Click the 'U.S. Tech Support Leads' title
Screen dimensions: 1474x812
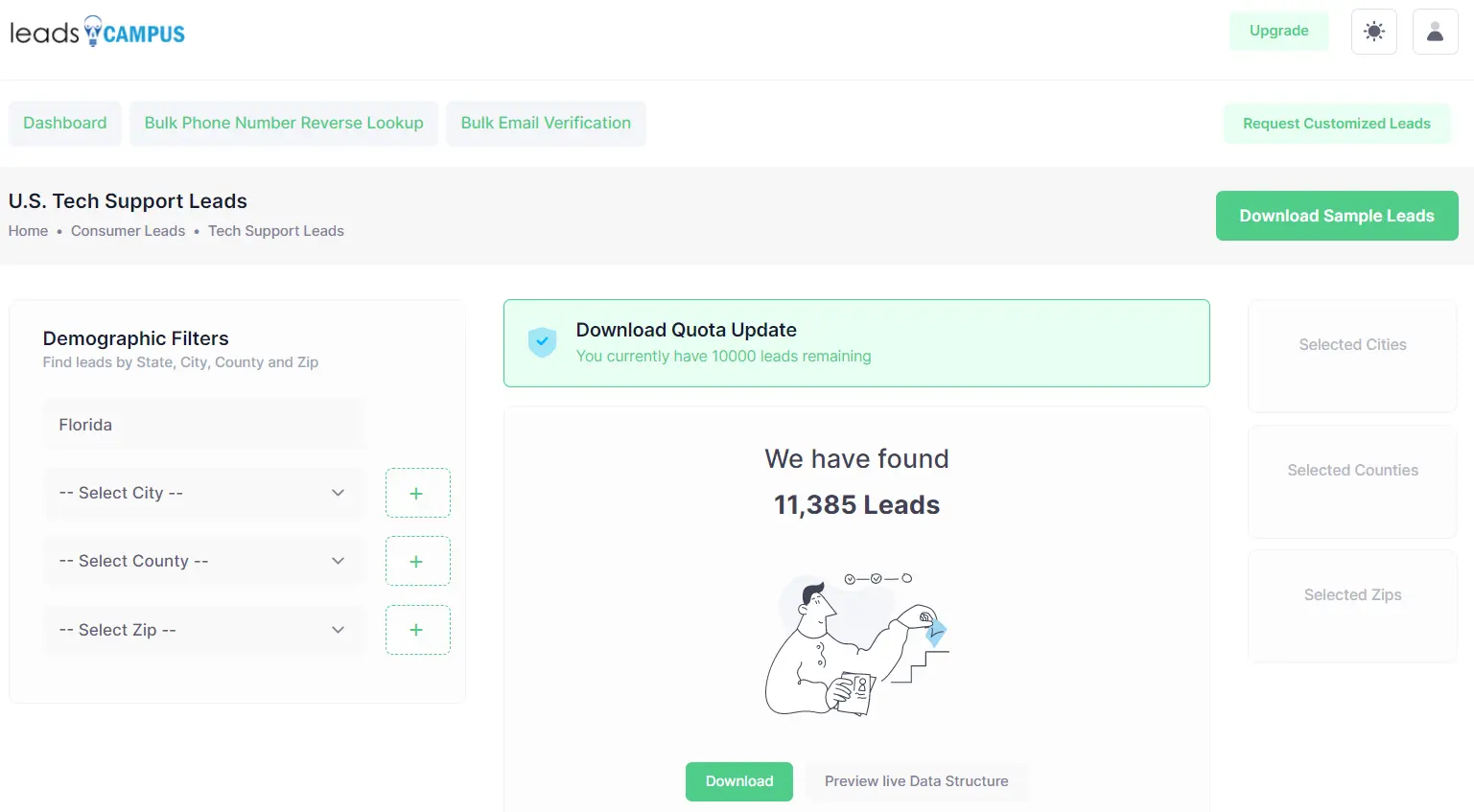pyautogui.click(x=128, y=201)
